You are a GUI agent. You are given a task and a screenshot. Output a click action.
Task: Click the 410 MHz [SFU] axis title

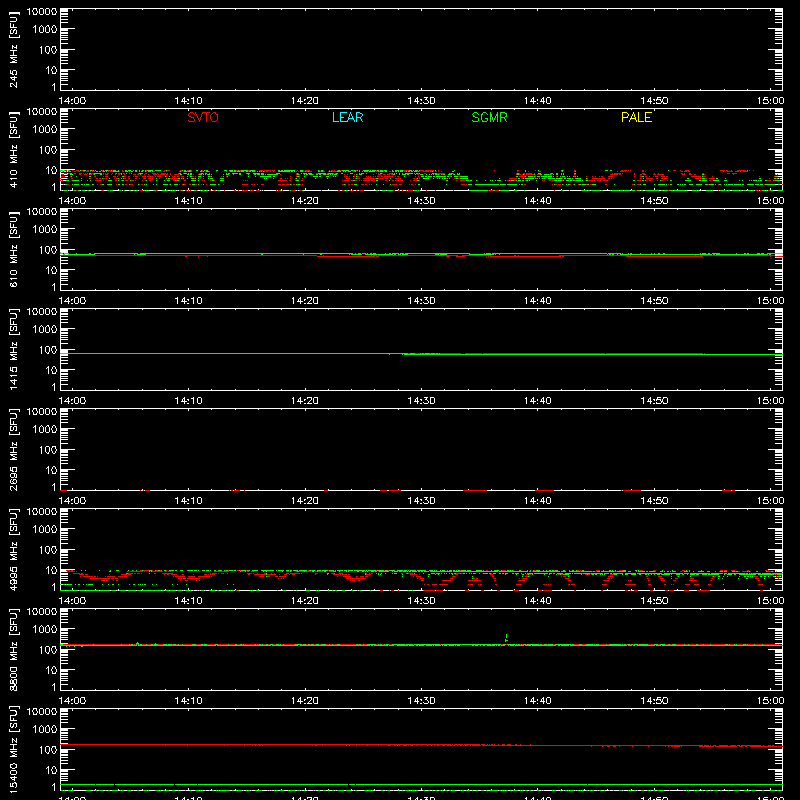pyautogui.click(x=13, y=149)
